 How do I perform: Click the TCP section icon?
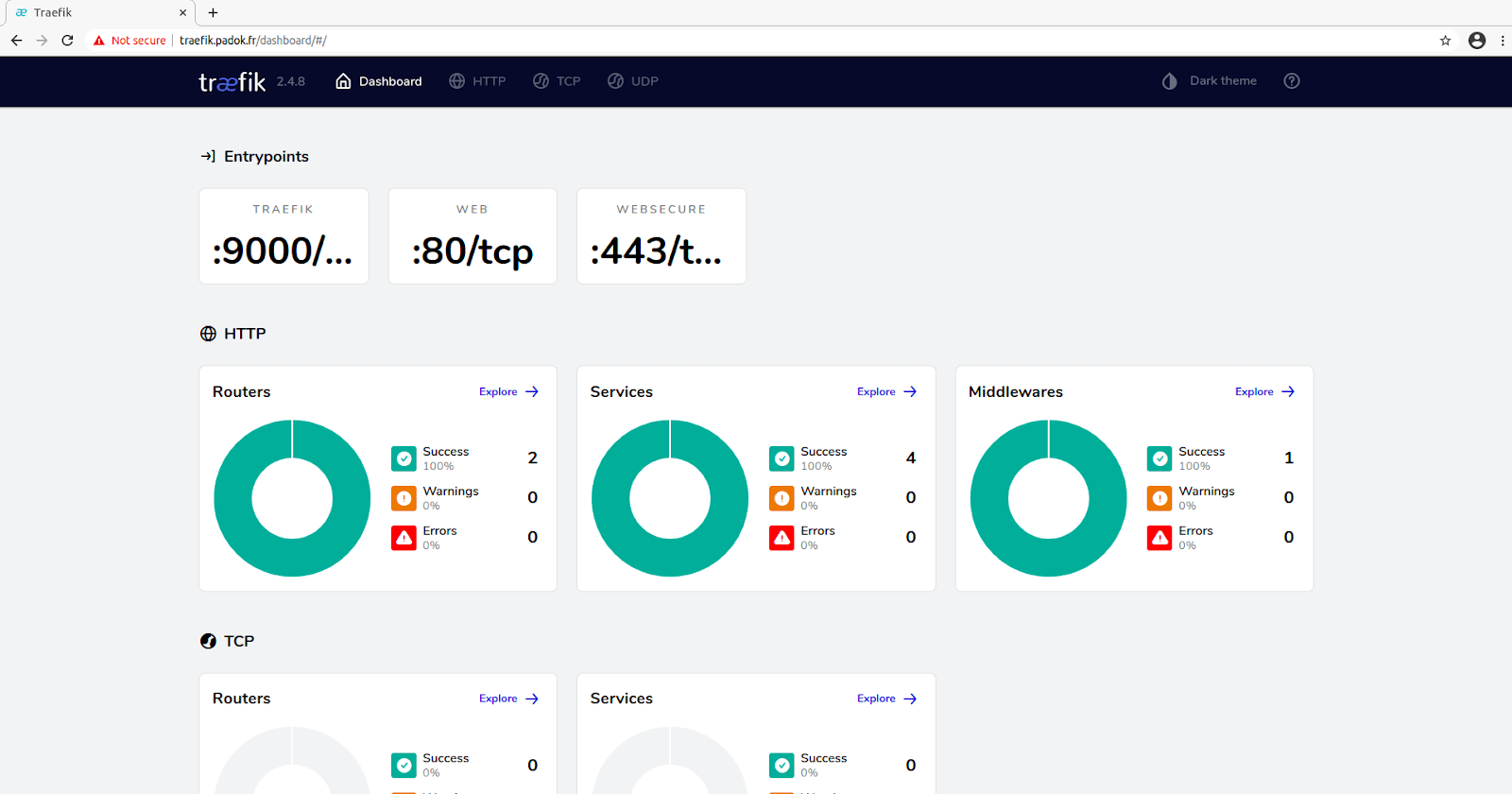[208, 641]
